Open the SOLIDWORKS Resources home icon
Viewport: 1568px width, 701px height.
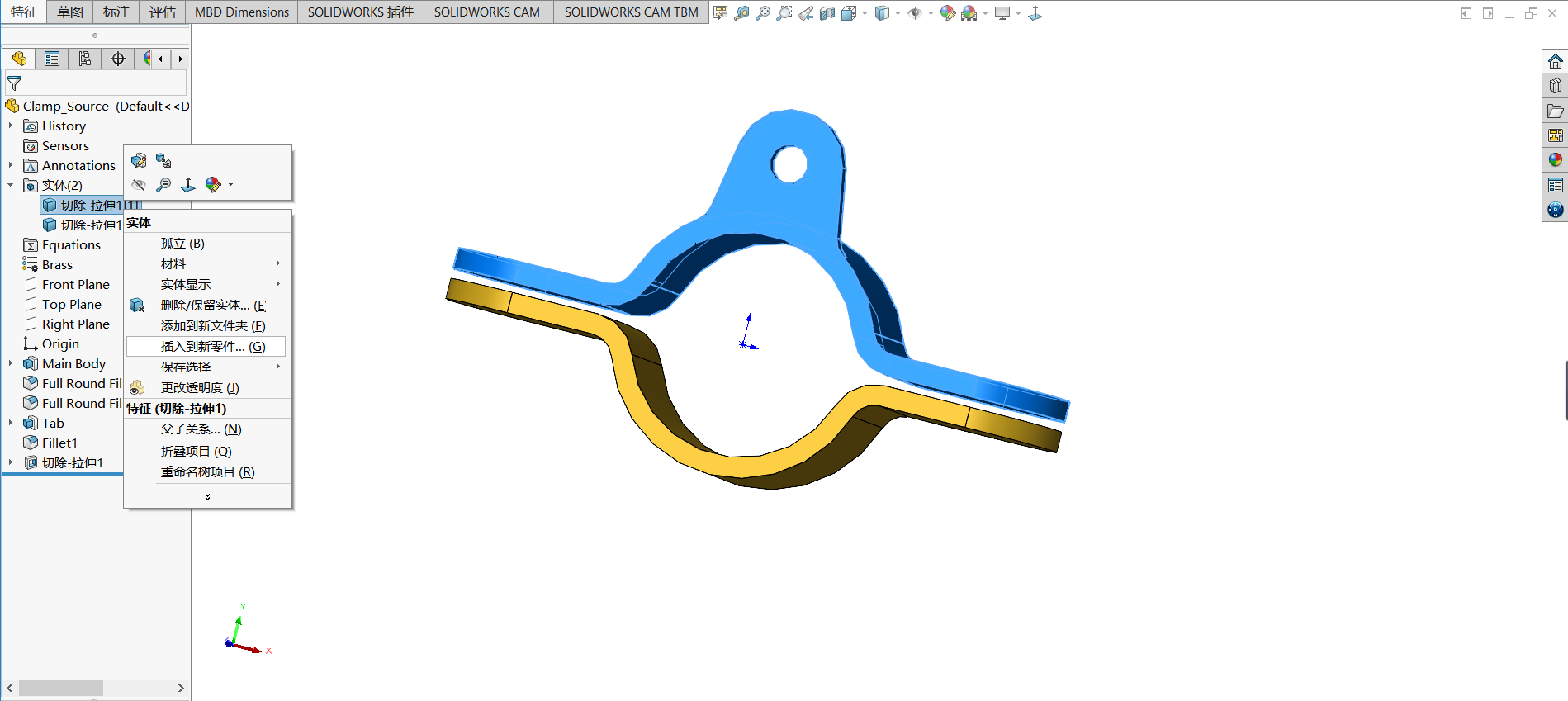click(x=1556, y=61)
